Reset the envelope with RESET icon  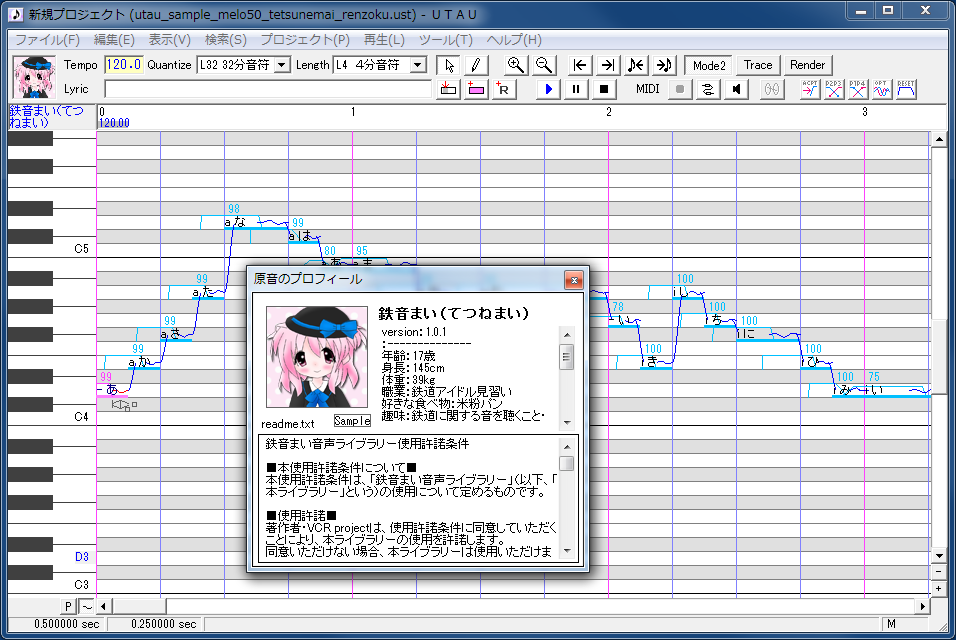905,90
